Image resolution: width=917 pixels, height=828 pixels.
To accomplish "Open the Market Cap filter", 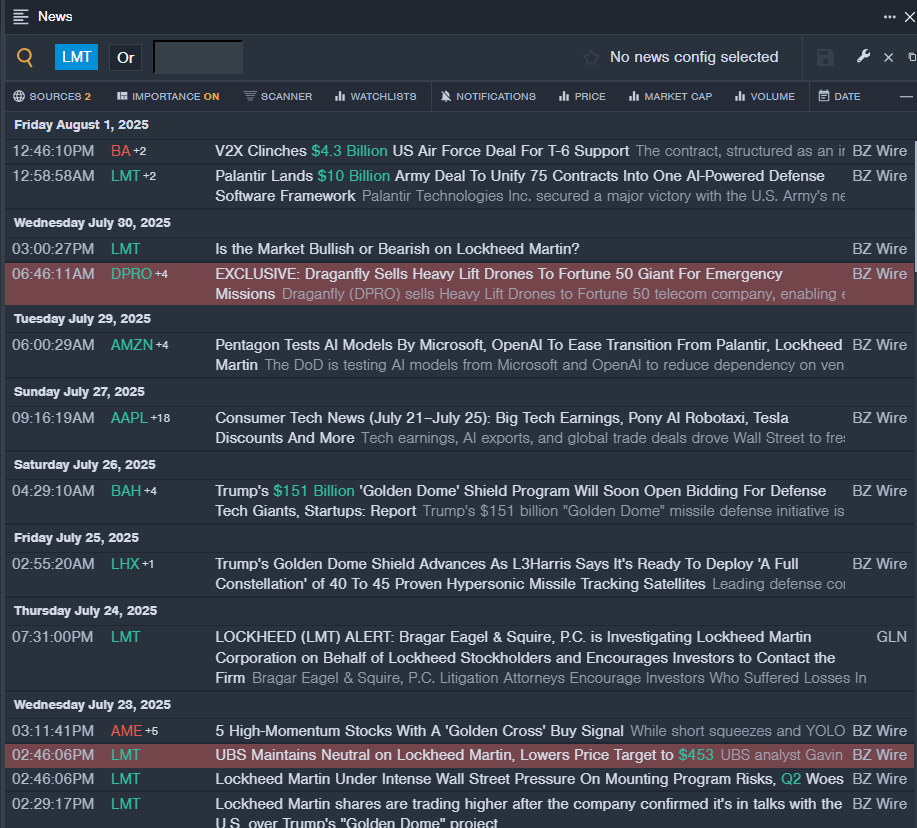I will [670, 96].
